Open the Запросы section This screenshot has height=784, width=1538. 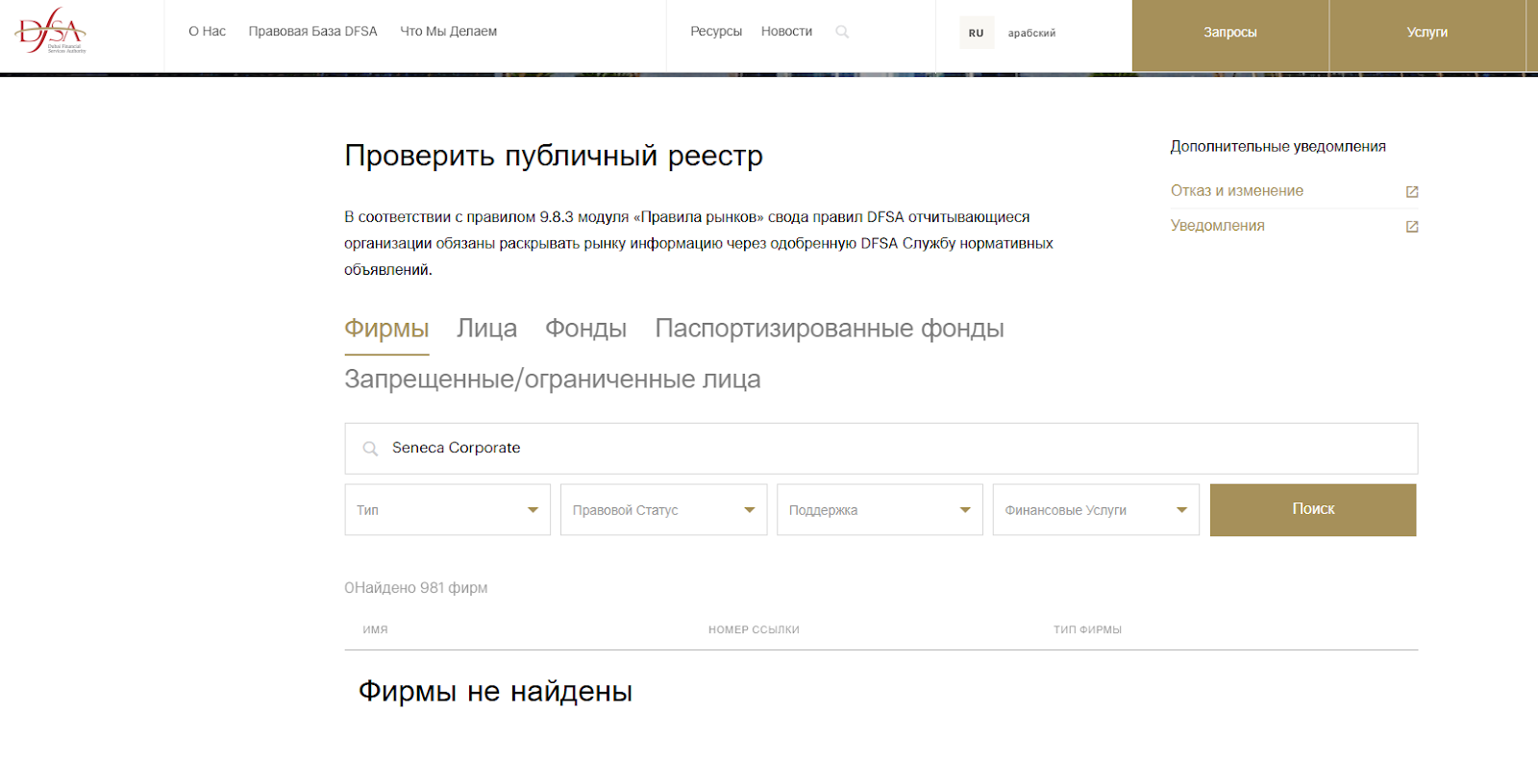[x=1230, y=35]
